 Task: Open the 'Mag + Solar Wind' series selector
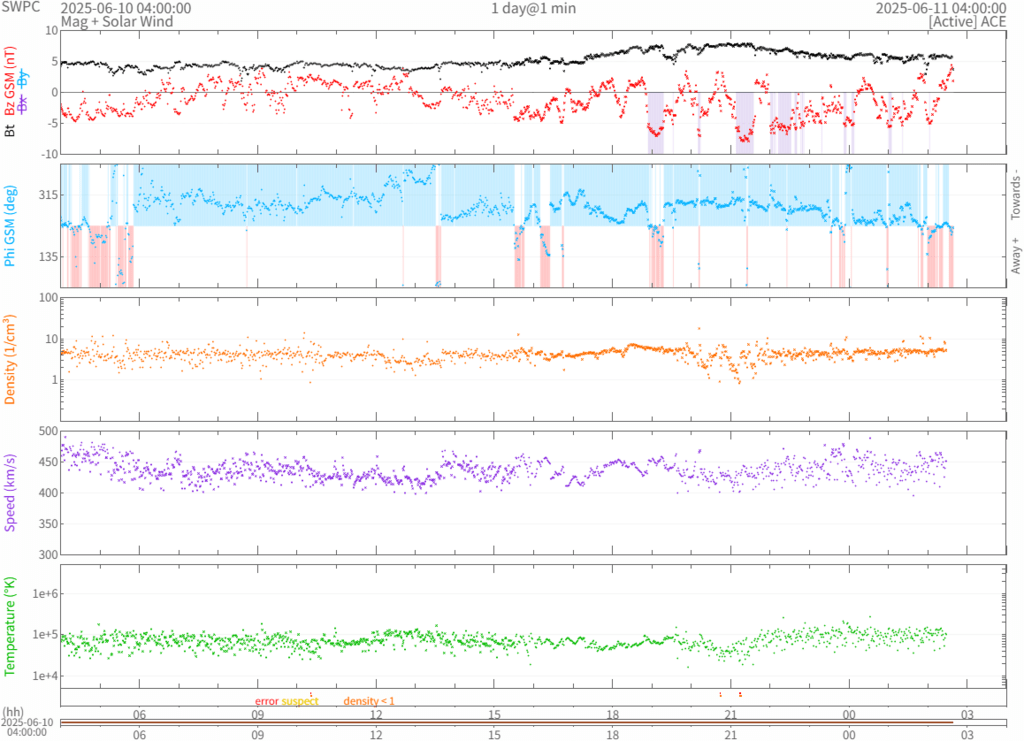(x=117, y=22)
